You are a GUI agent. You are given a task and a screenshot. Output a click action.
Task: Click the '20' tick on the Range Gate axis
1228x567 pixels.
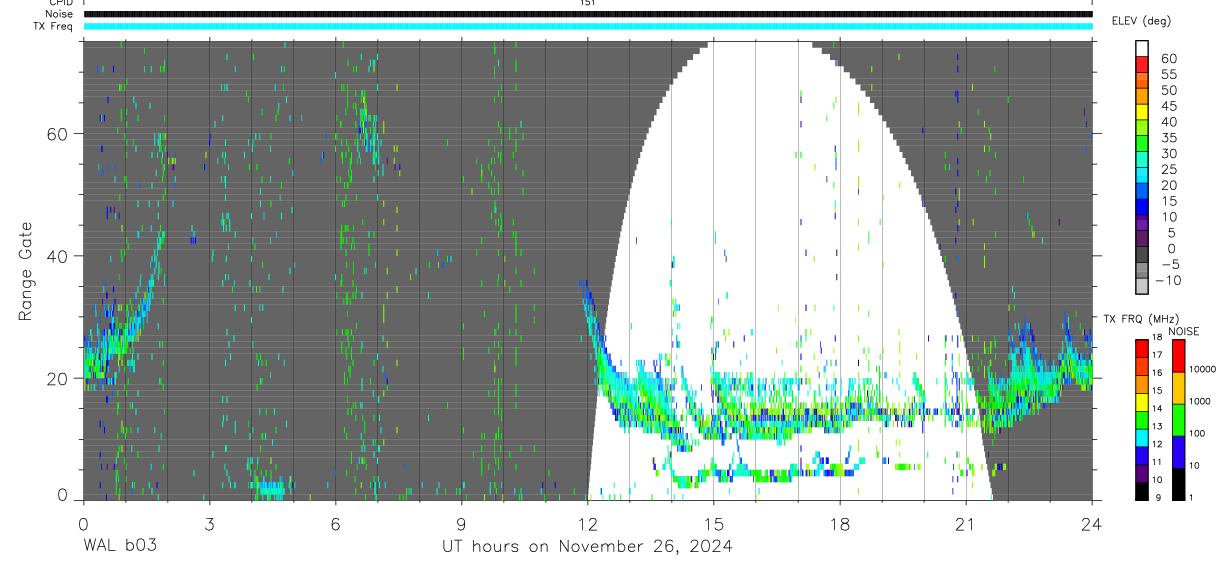coord(60,378)
